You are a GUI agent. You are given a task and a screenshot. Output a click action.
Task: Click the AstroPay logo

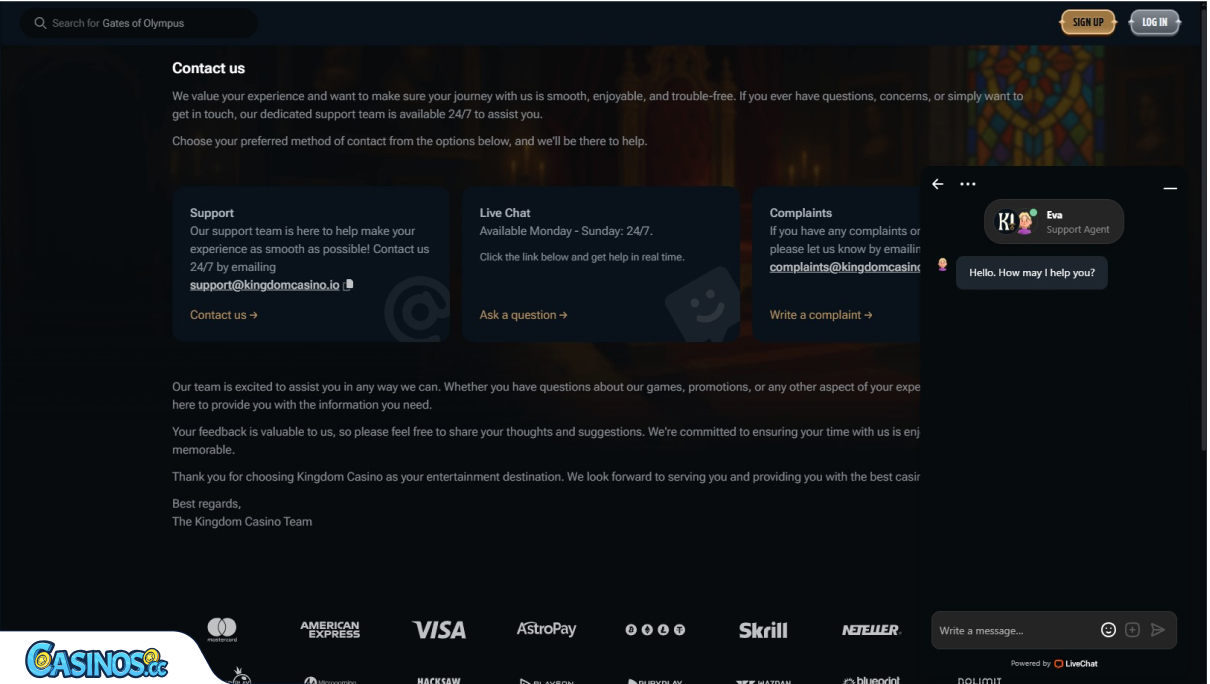click(x=547, y=629)
